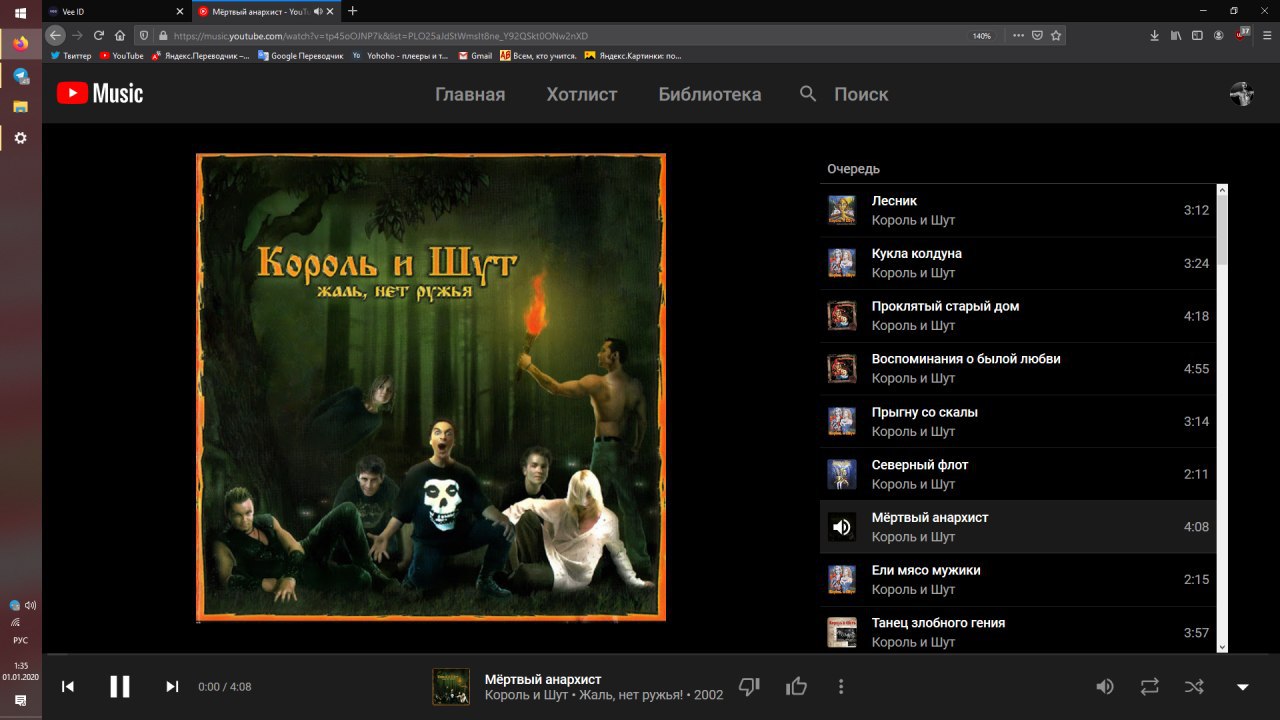Open the Google Переводчик bookmark
The width and height of the screenshot is (1280, 720).
coord(301,56)
